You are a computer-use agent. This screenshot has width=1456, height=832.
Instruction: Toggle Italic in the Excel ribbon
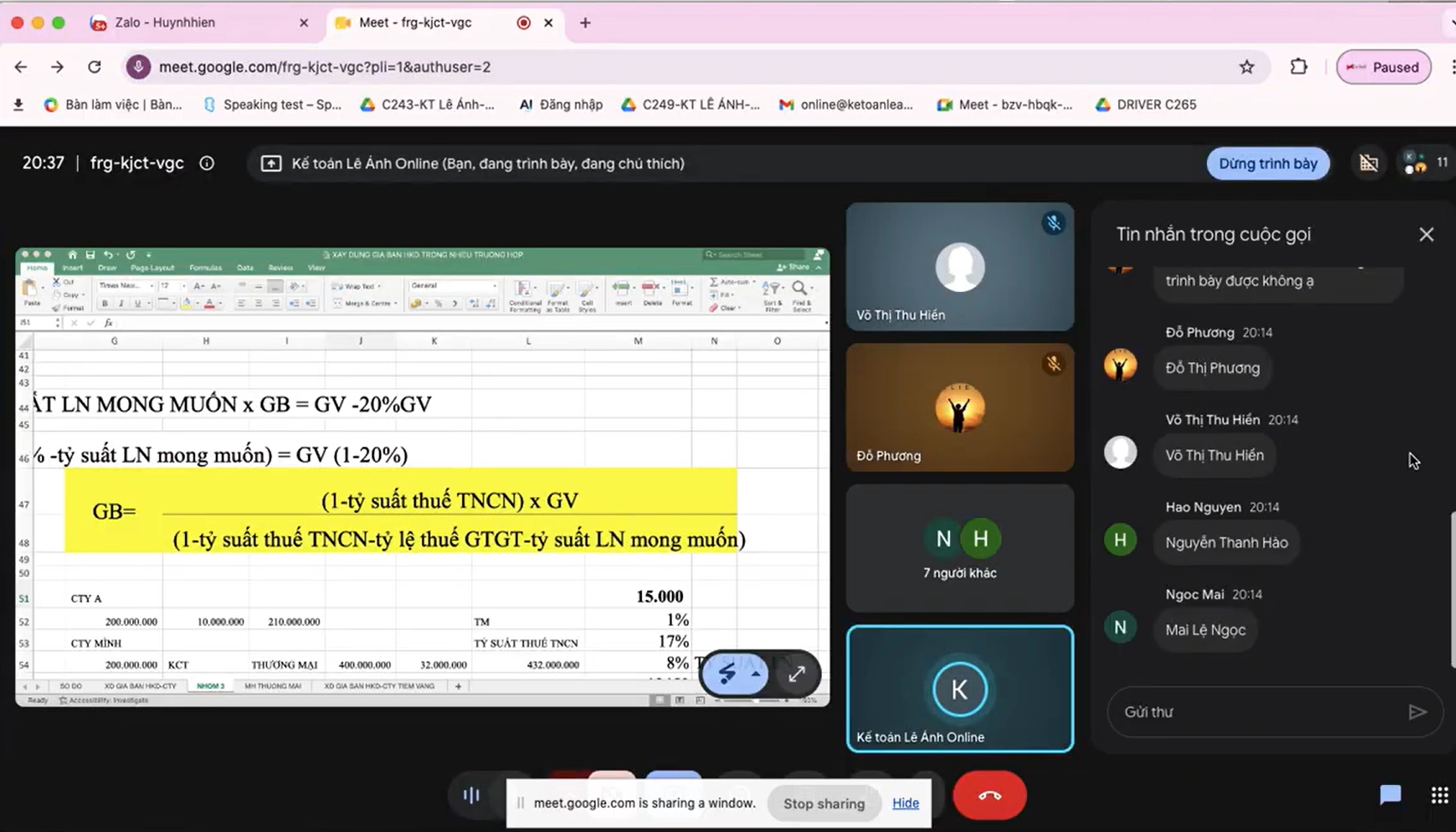point(121,303)
